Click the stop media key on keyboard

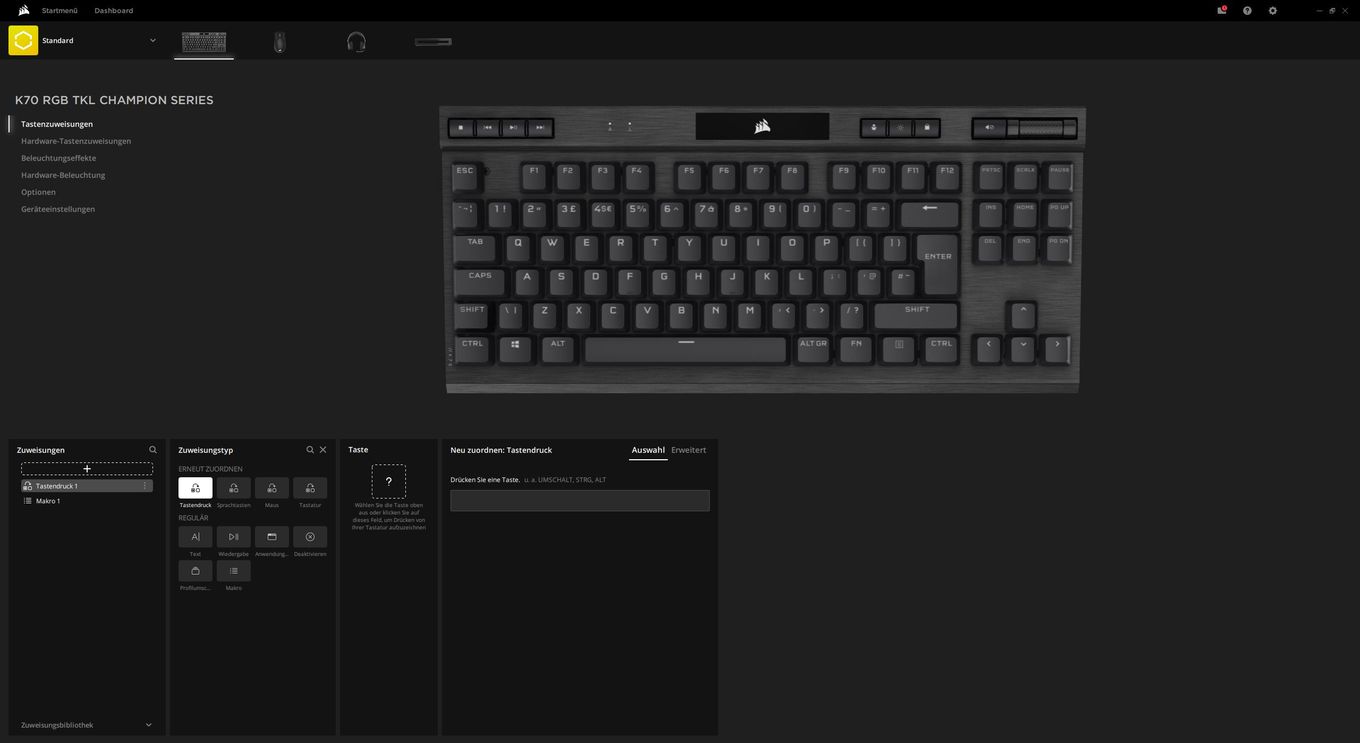tap(461, 128)
